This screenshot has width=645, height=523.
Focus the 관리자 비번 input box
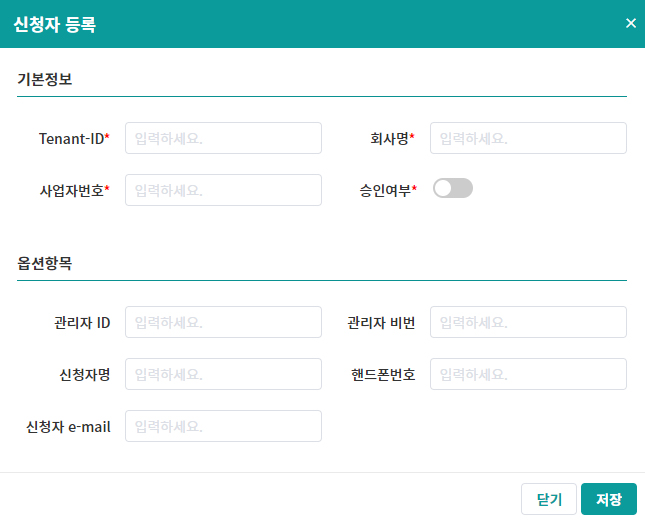(528, 322)
